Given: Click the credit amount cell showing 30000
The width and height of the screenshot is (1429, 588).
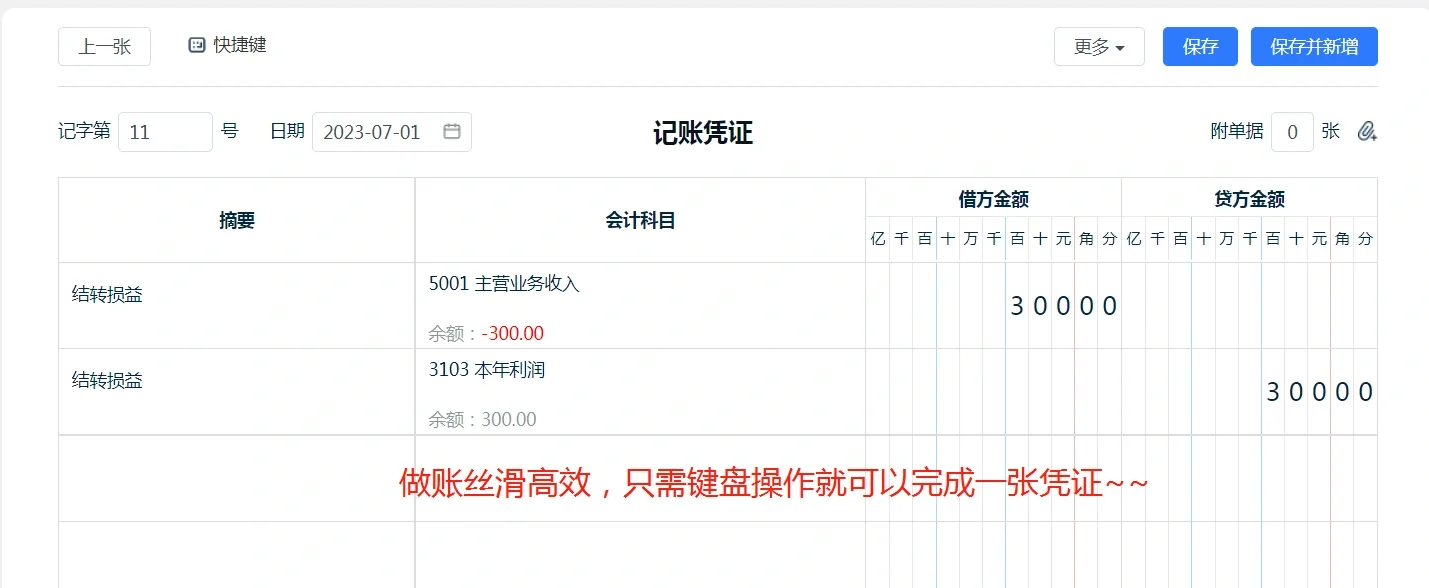Looking at the screenshot, I should coord(1320,392).
